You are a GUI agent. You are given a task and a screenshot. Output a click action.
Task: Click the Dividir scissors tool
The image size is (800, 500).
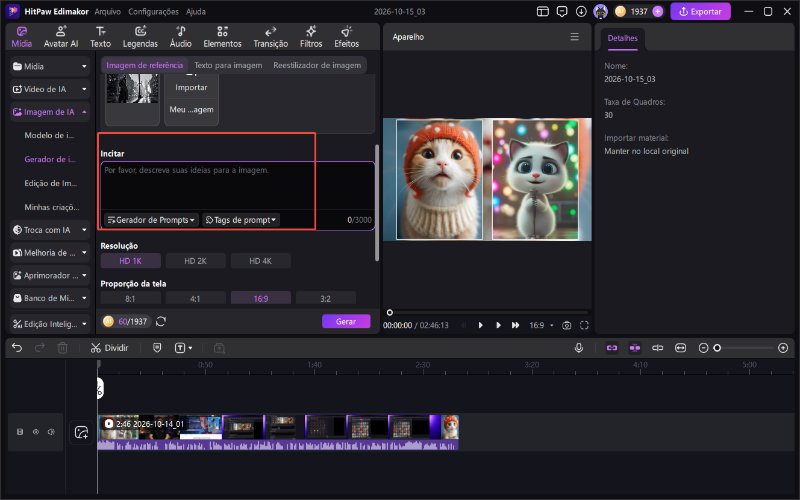[109, 348]
